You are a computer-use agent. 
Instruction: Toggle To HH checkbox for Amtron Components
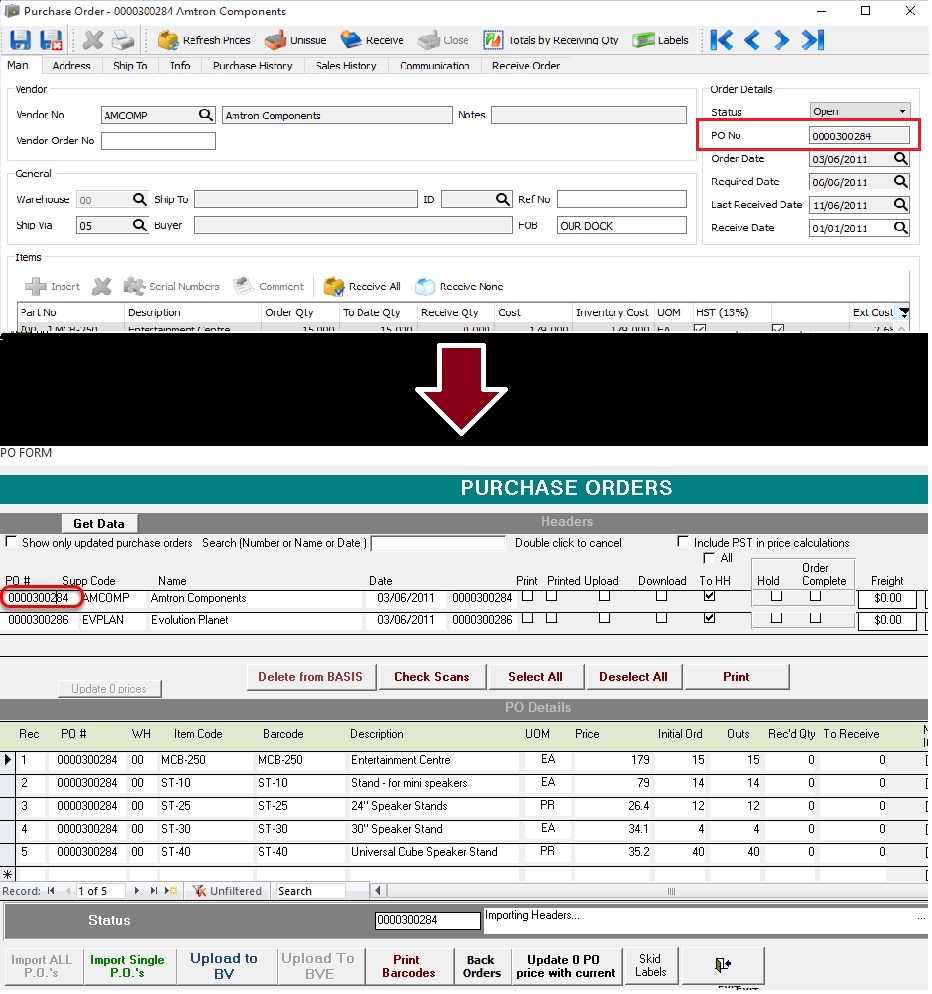coord(709,596)
